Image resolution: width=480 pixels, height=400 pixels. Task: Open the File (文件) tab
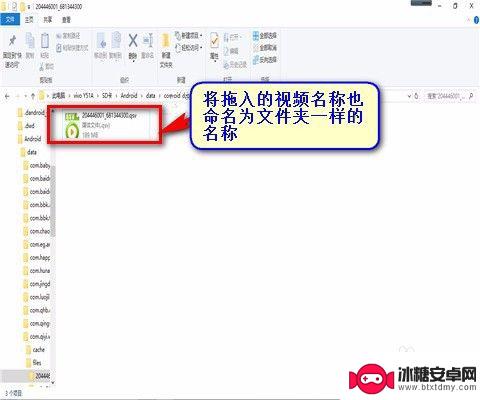(x=10, y=20)
